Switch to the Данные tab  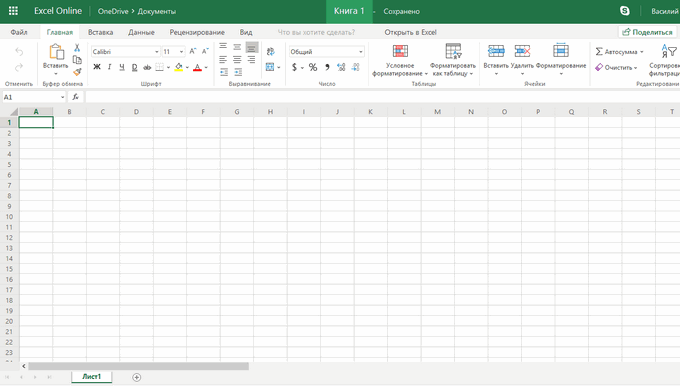coord(141,32)
